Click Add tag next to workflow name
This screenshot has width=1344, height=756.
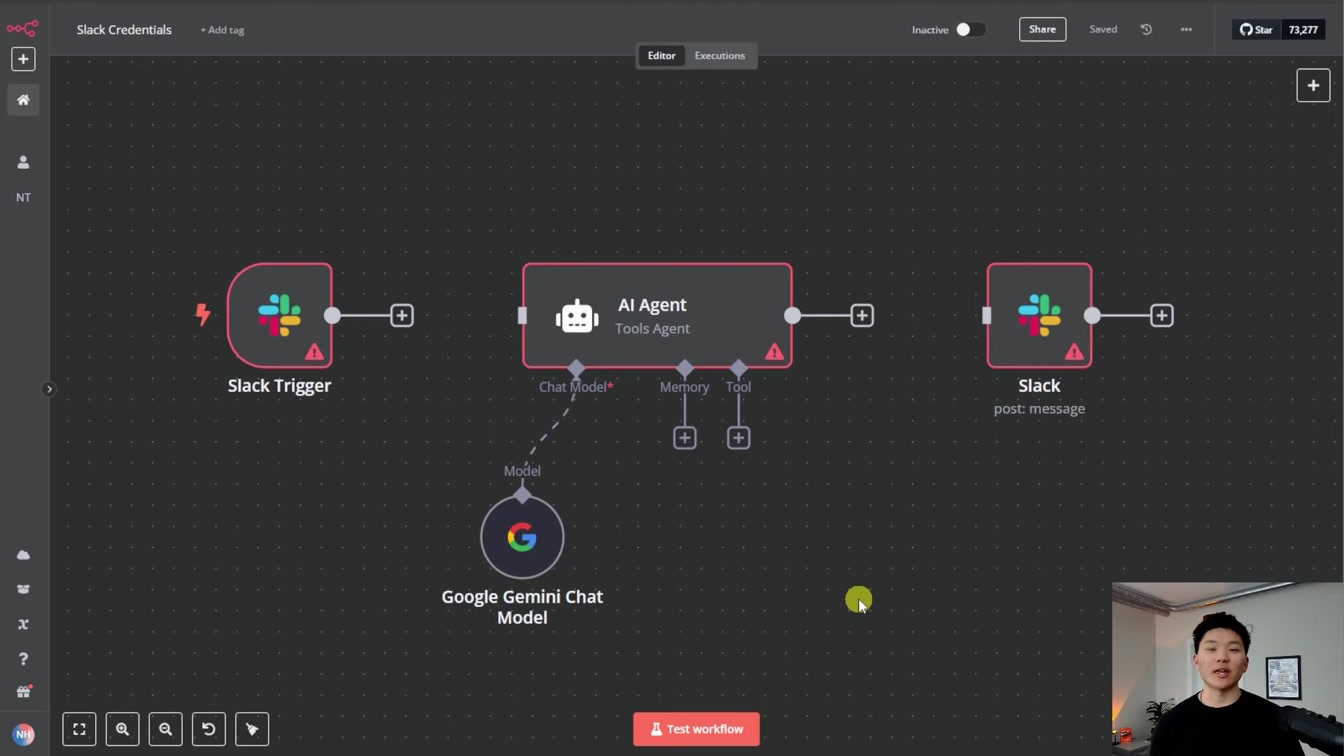(222, 30)
